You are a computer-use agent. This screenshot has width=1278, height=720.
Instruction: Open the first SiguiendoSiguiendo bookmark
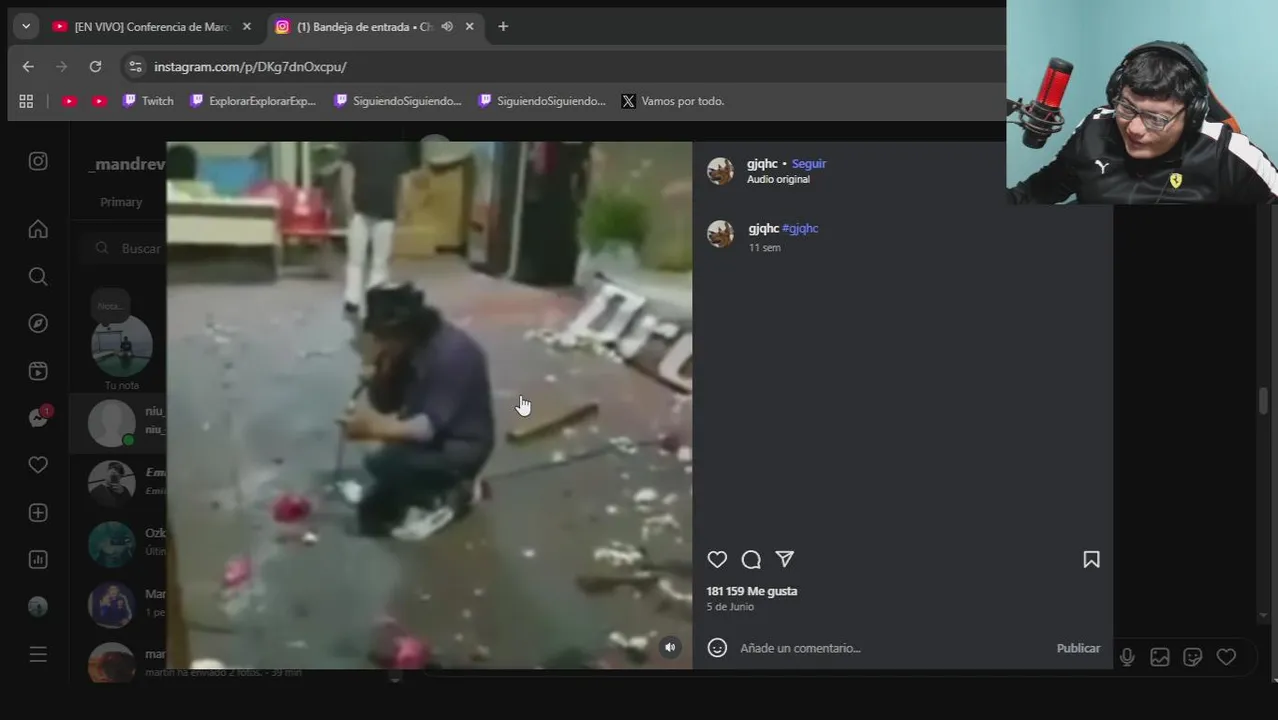(x=398, y=101)
